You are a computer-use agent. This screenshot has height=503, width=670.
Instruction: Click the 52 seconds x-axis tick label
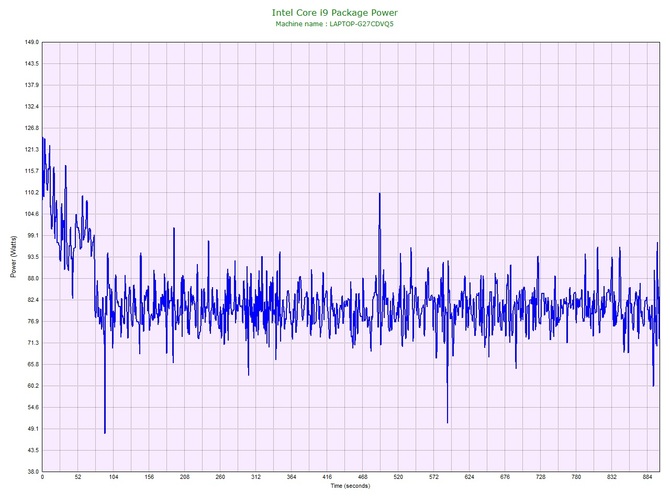(x=78, y=477)
